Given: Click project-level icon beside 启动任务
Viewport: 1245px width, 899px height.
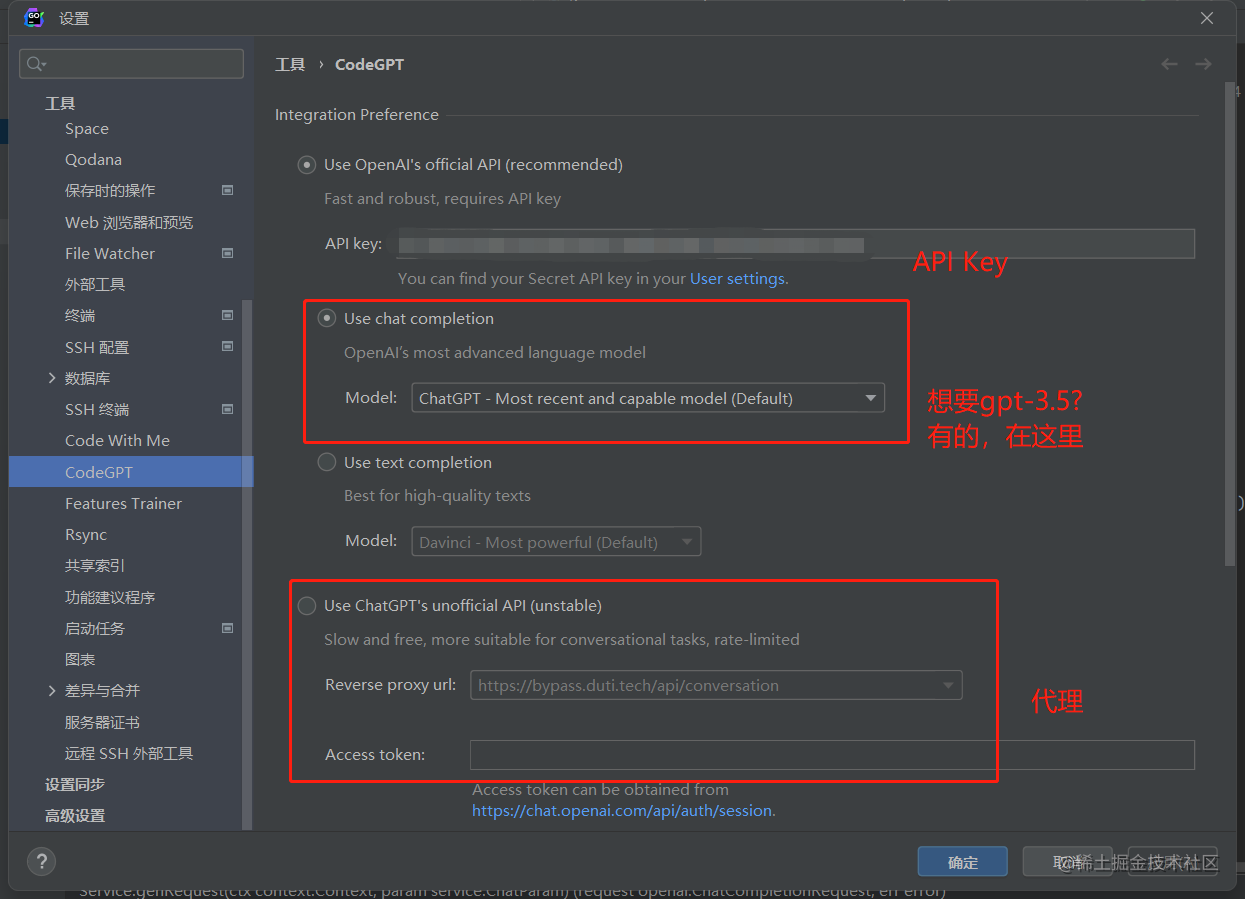Looking at the screenshot, I should tap(228, 628).
